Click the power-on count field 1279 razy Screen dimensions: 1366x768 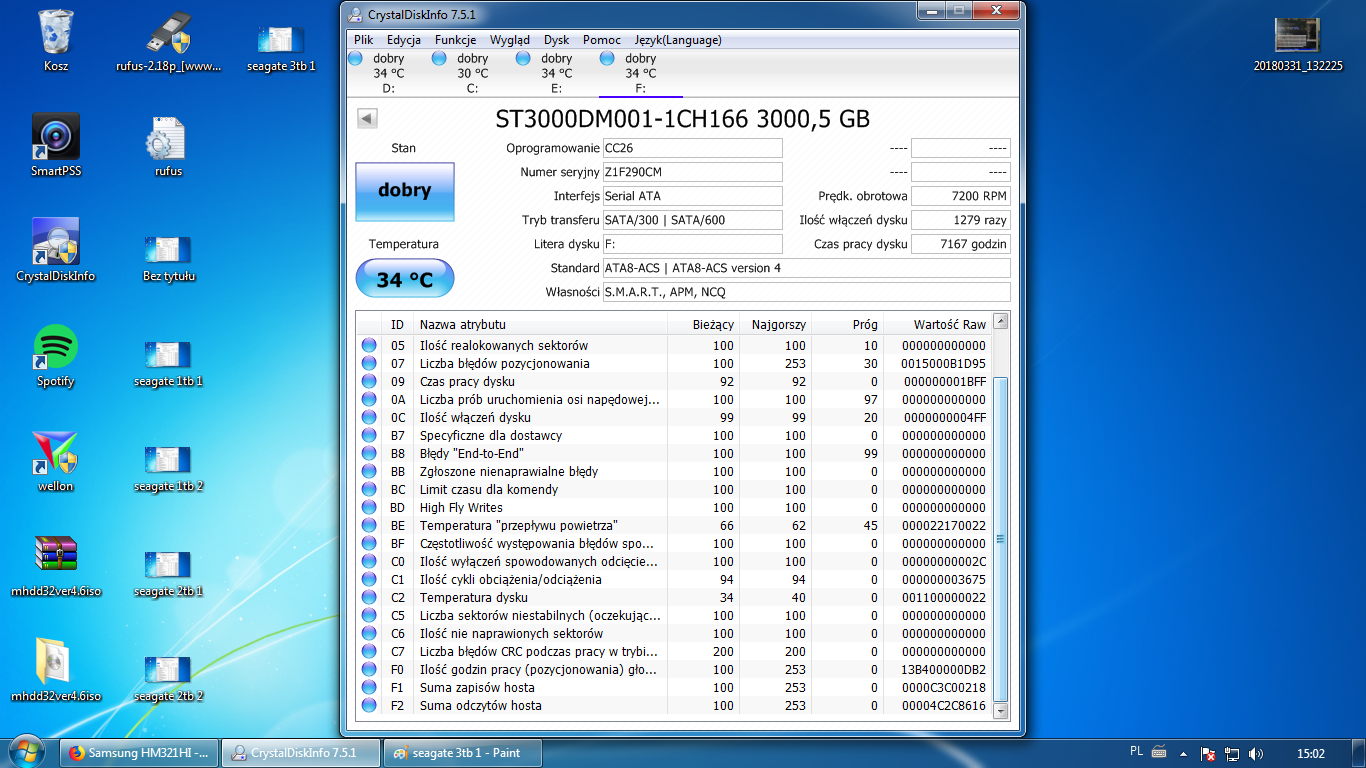(x=960, y=220)
